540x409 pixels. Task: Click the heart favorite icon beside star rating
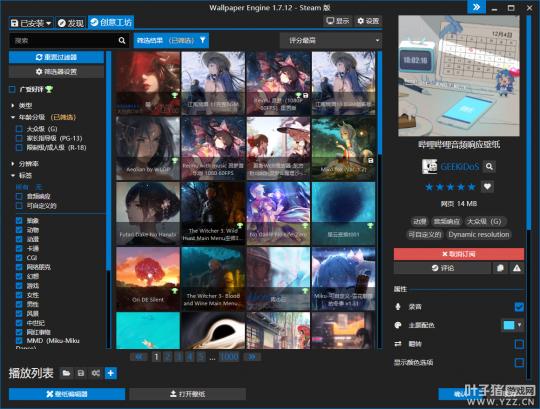487,187
